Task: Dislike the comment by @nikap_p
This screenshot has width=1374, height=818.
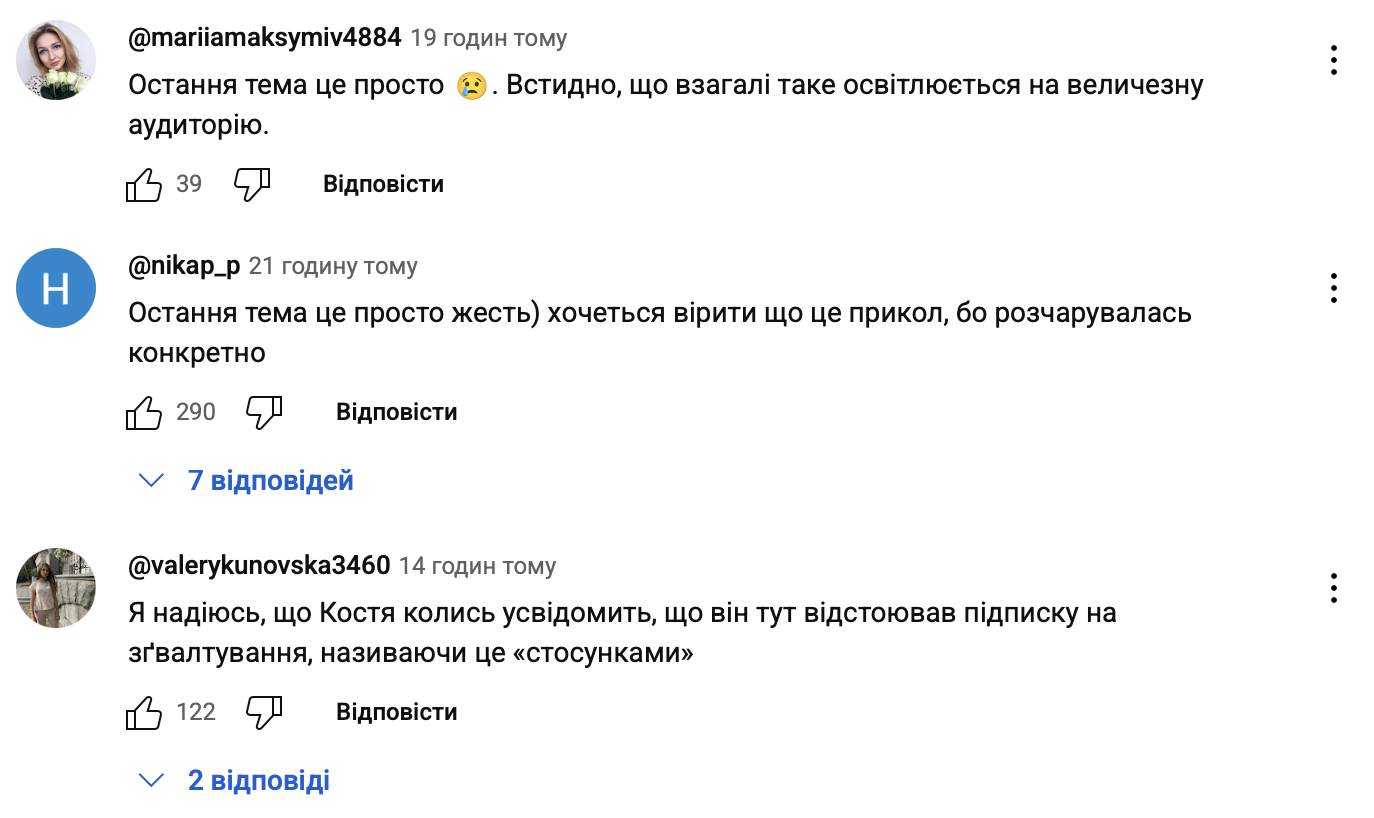Action: coord(264,413)
